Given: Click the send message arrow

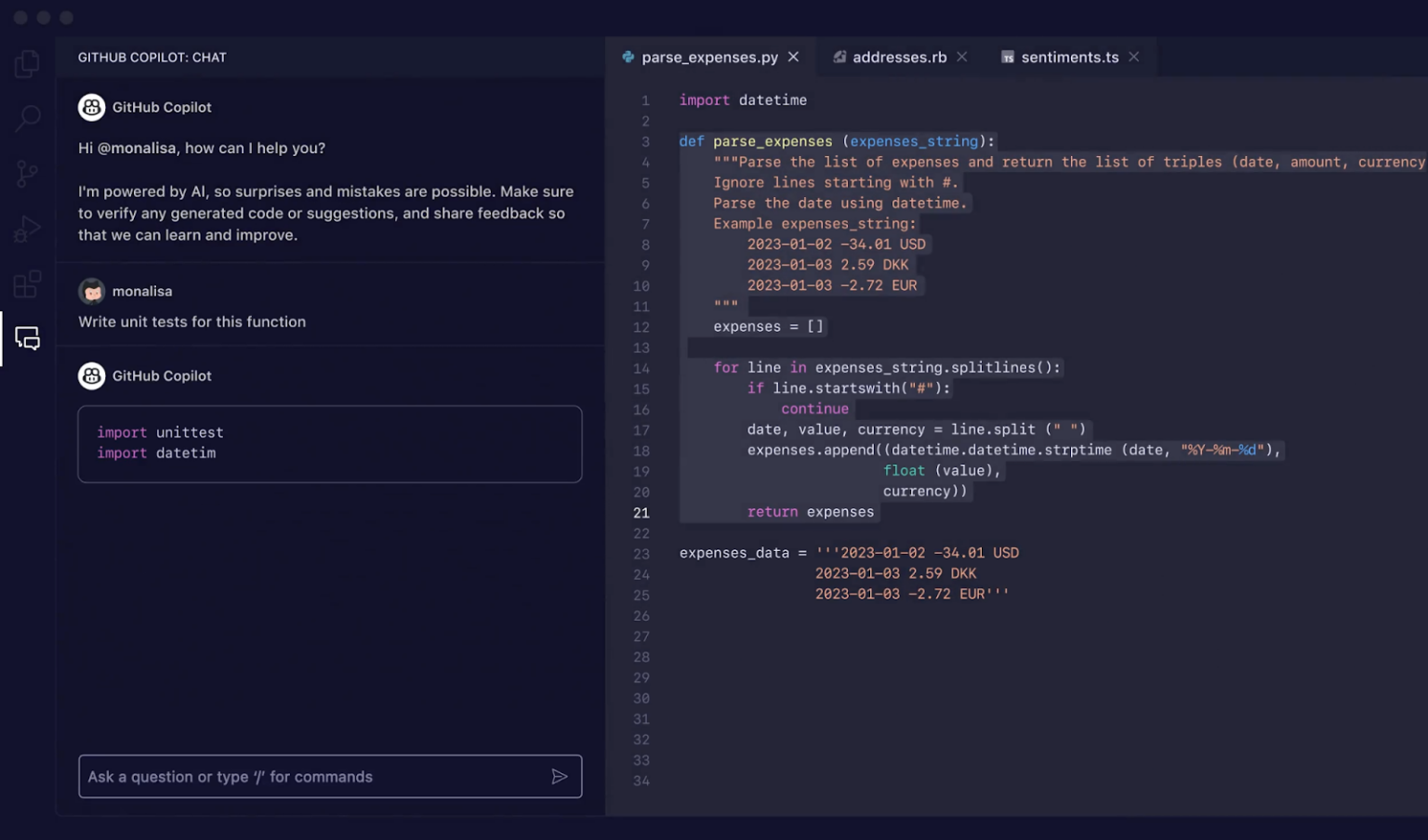Looking at the screenshot, I should tap(560, 776).
